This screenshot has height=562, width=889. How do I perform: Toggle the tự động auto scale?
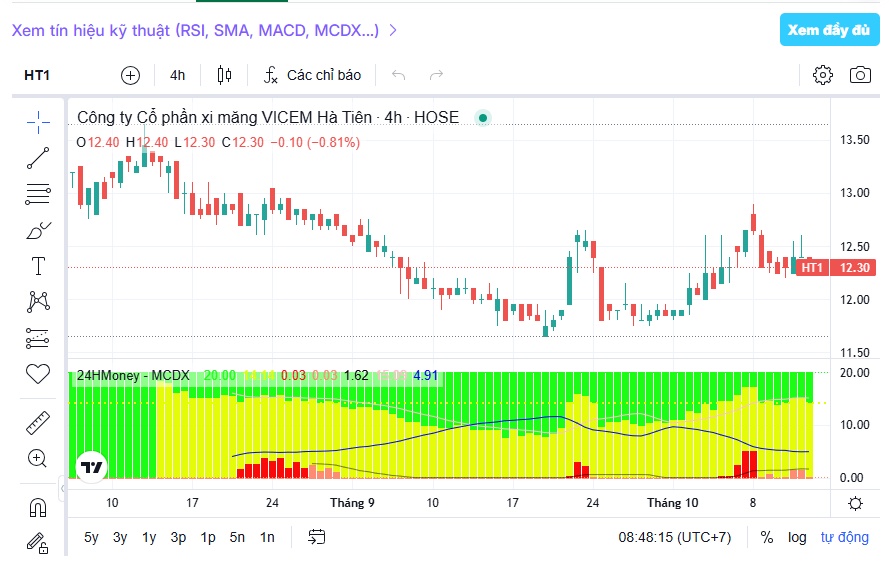[844, 537]
